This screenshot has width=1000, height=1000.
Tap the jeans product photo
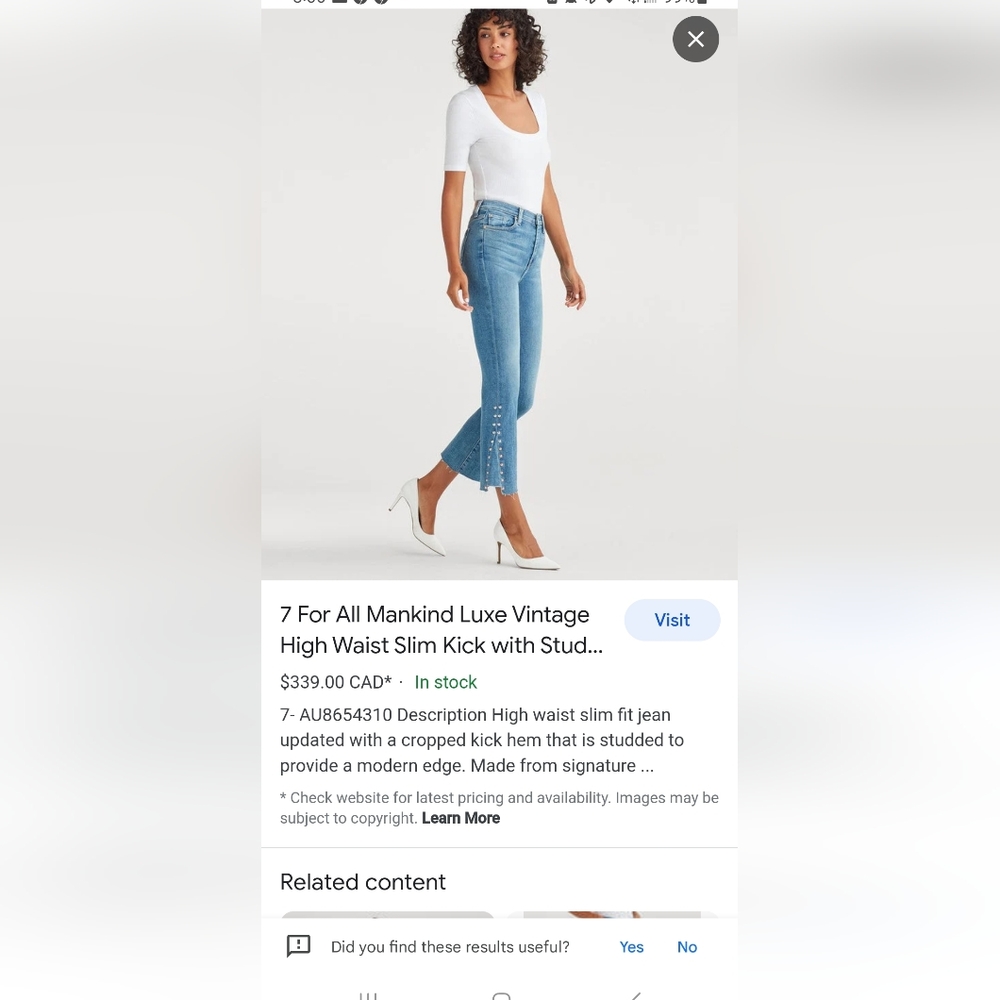499,294
